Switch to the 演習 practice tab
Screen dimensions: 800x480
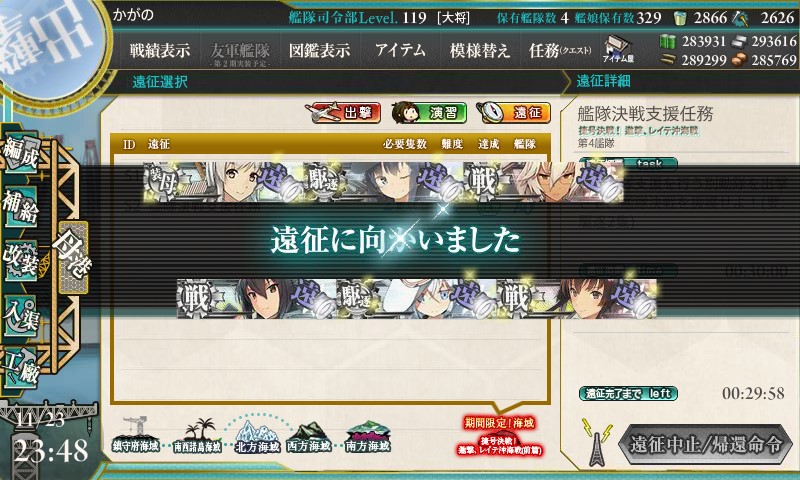(x=429, y=113)
